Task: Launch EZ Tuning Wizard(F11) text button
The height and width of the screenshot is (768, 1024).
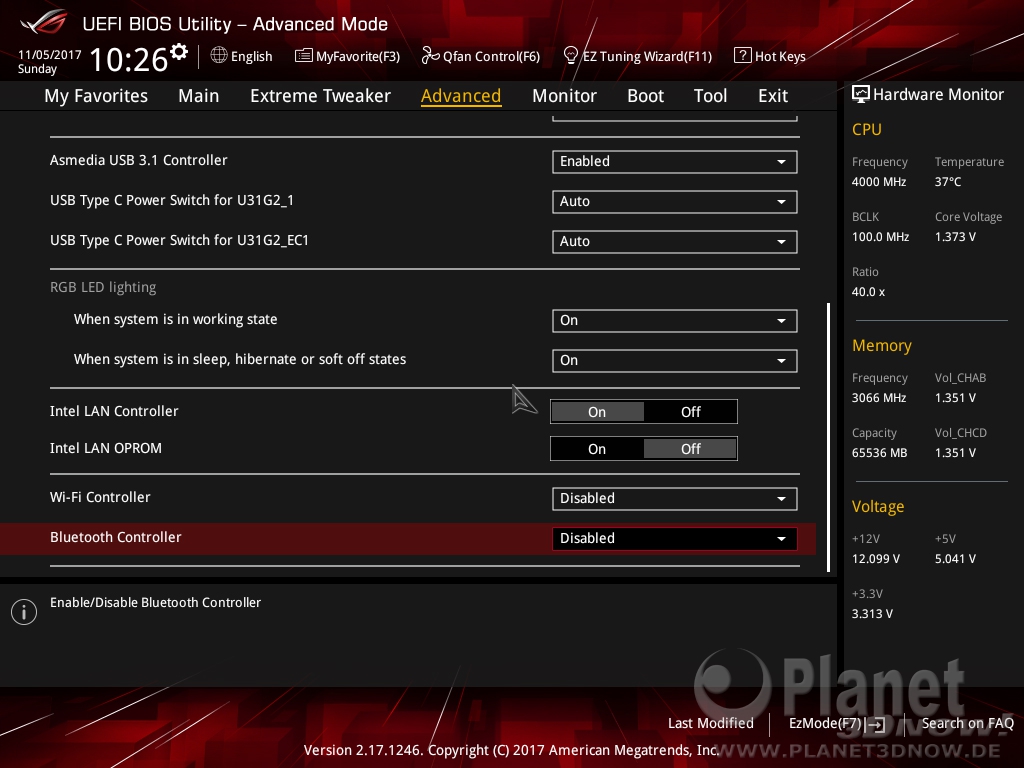Action: click(647, 57)
